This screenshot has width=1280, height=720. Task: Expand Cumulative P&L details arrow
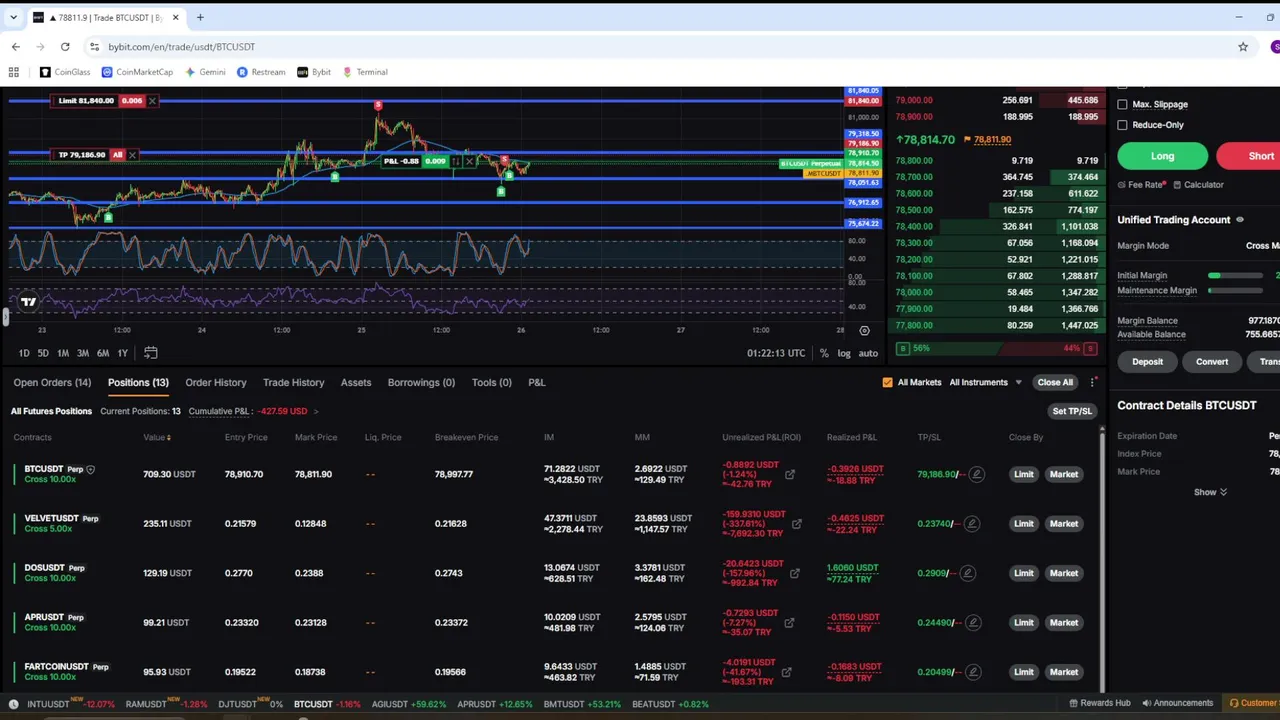click(316, 411)
